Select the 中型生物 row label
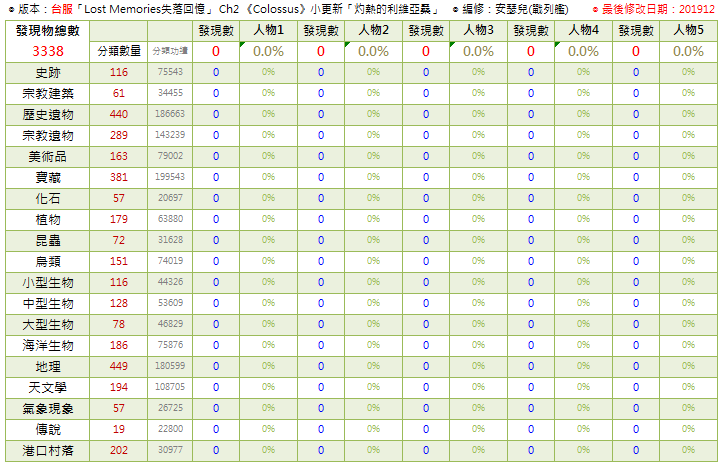 point(47,304)
